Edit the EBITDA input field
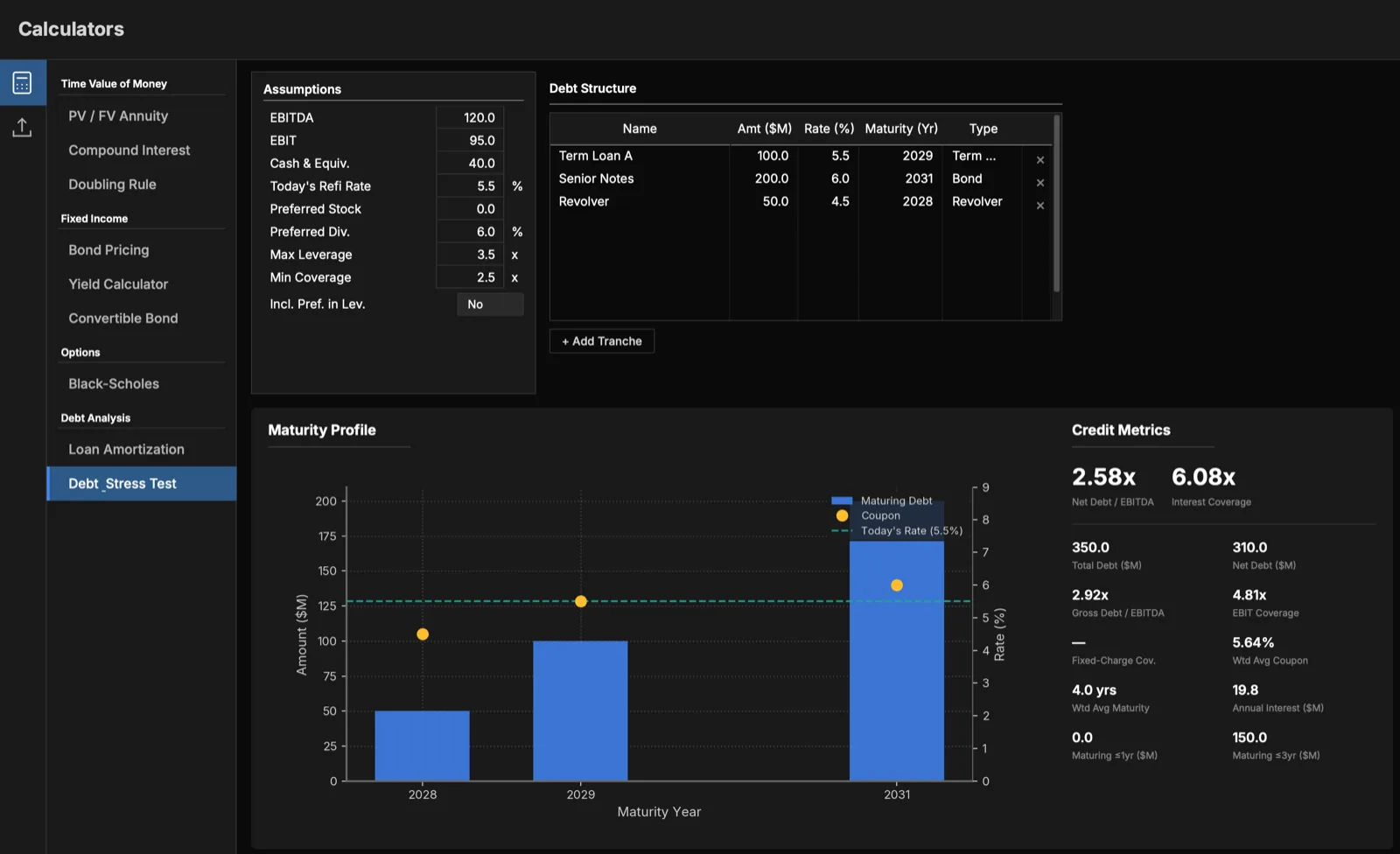Image resolution: width=1400 pixels, height=854 pixels. point(470,117)
